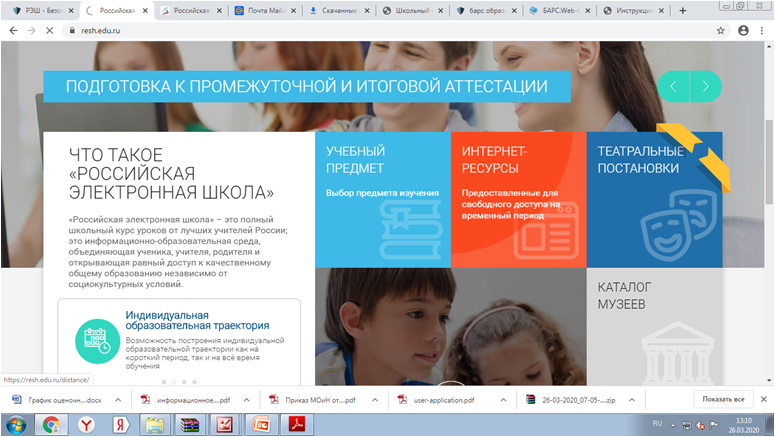Open the Учебный предмет tile
The width and height of the screenshot is (775, 437).
[x=382, y=200]
